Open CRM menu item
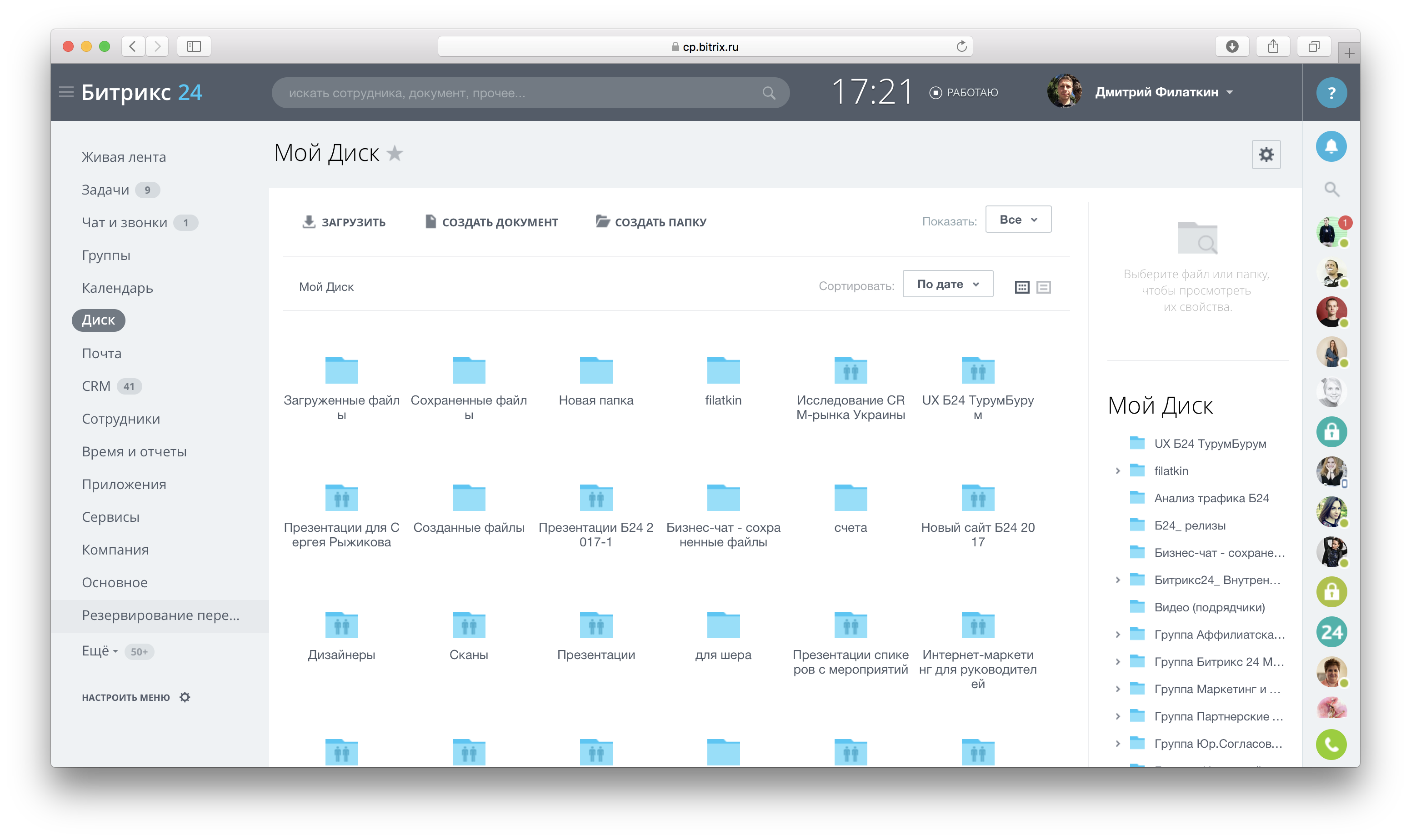 click(x=95, y=386)
